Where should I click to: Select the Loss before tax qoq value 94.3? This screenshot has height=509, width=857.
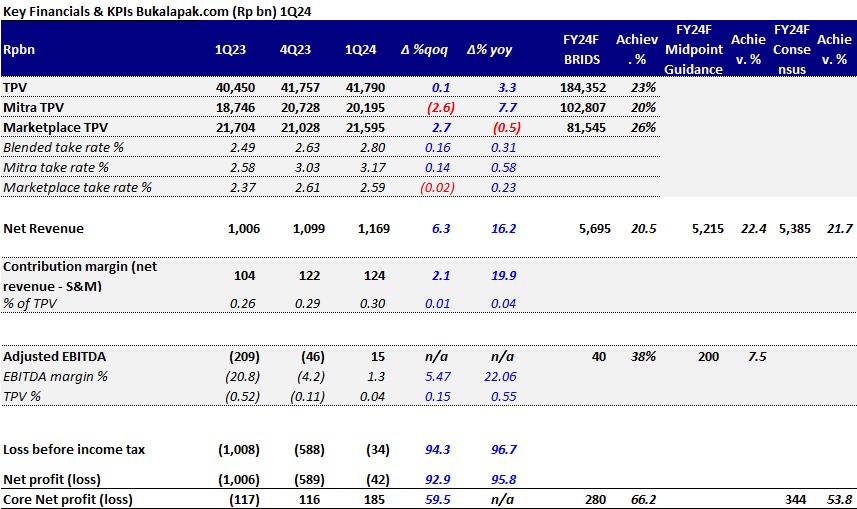tap(438, 449)
